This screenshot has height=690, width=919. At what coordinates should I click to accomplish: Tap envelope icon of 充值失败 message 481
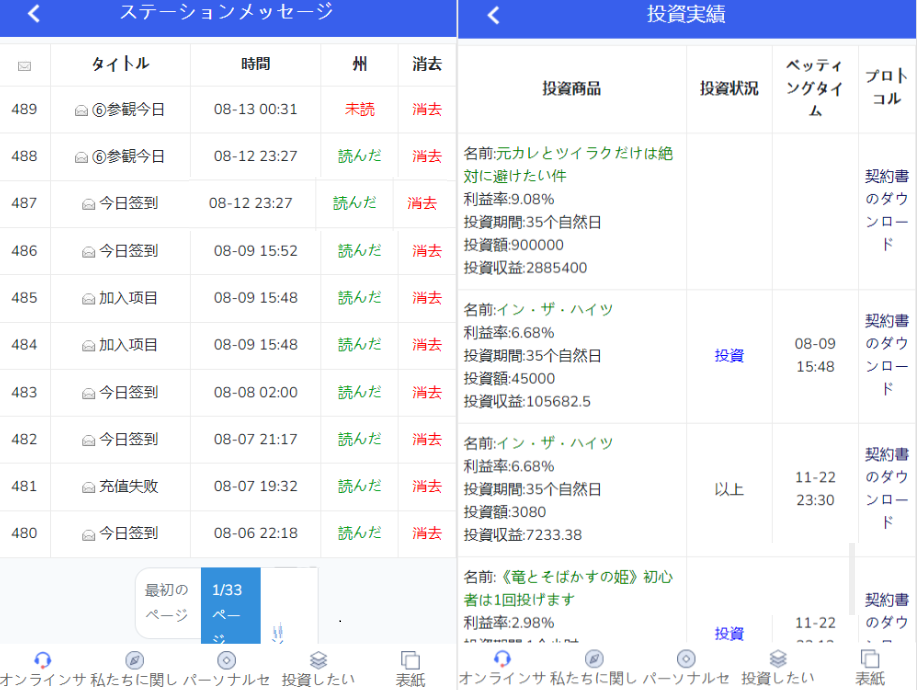point(89,487)
